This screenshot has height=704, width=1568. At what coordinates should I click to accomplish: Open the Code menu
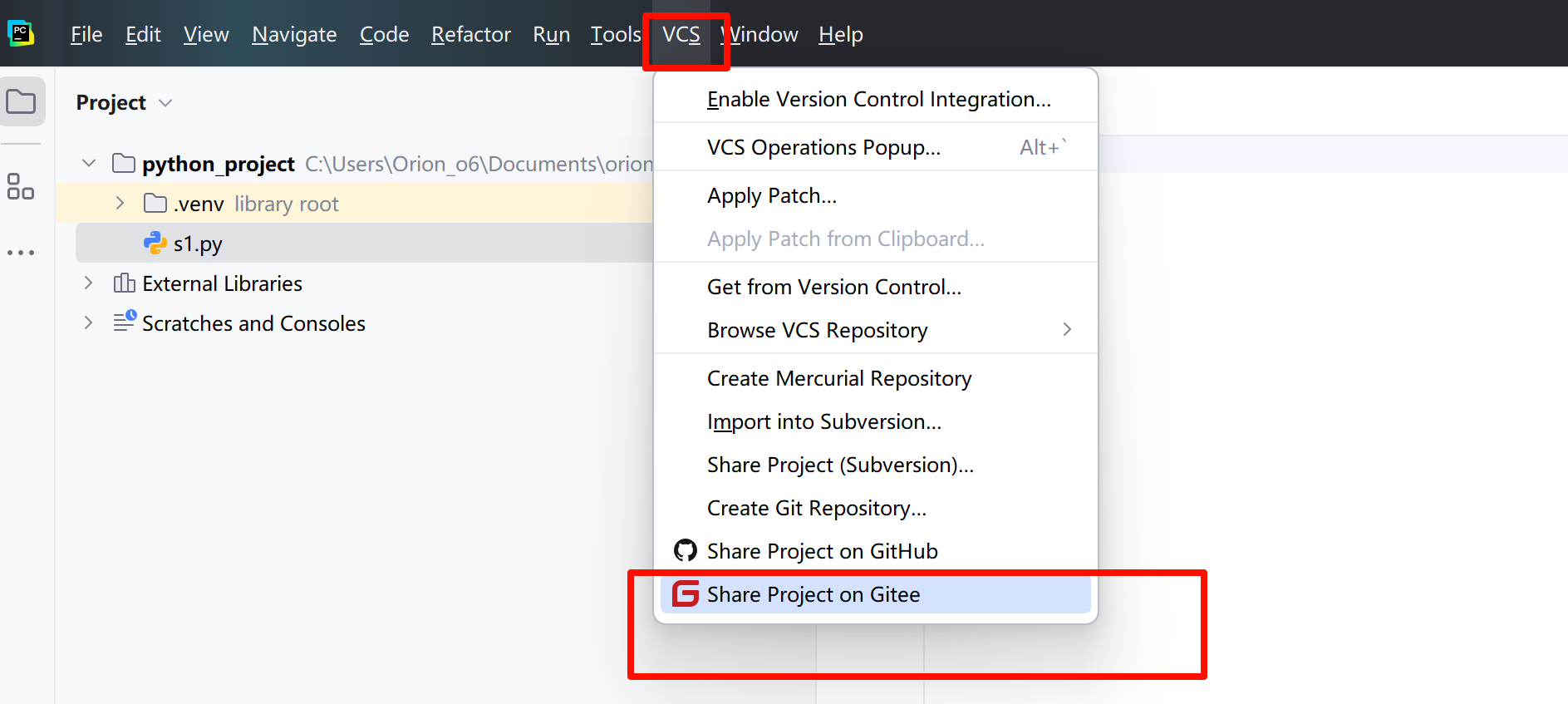(x=384, y=34)
